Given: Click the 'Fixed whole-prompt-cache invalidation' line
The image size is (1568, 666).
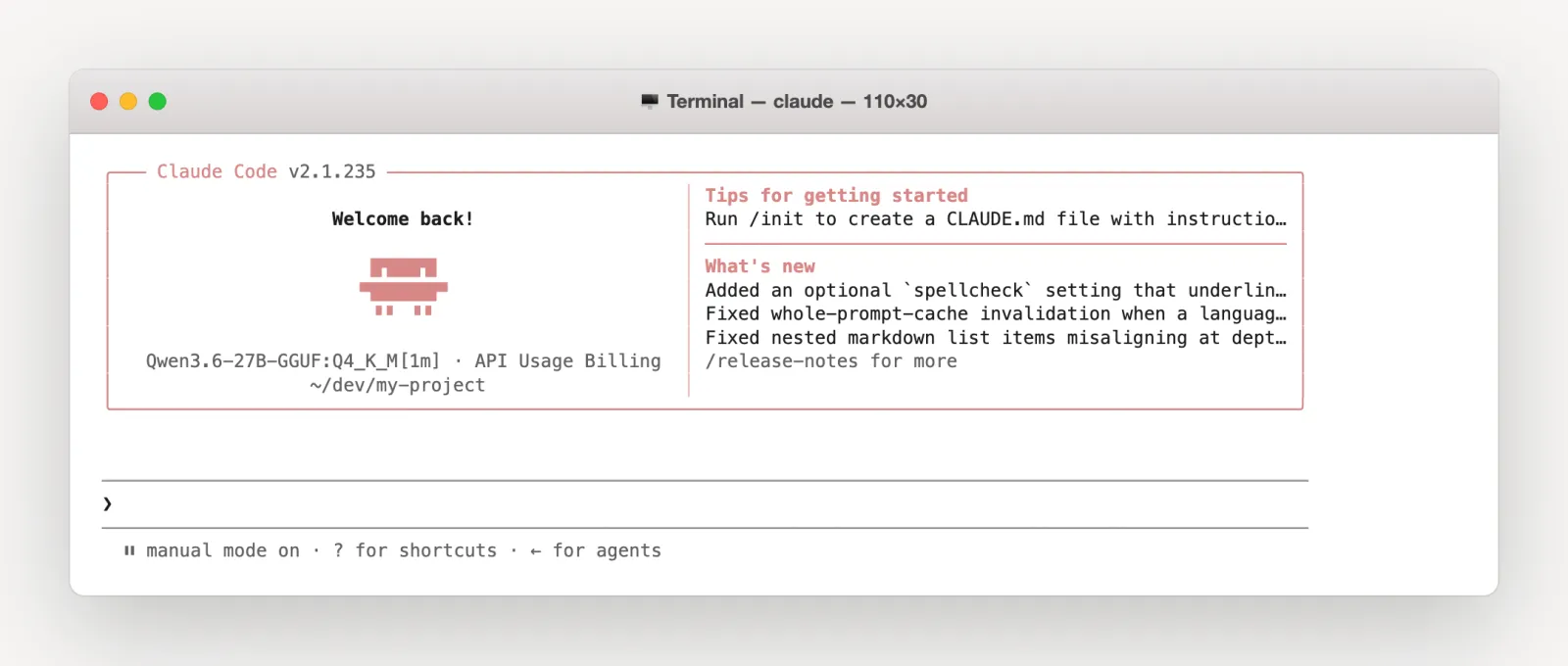Looking at the screenshot, I should (996, 313).
